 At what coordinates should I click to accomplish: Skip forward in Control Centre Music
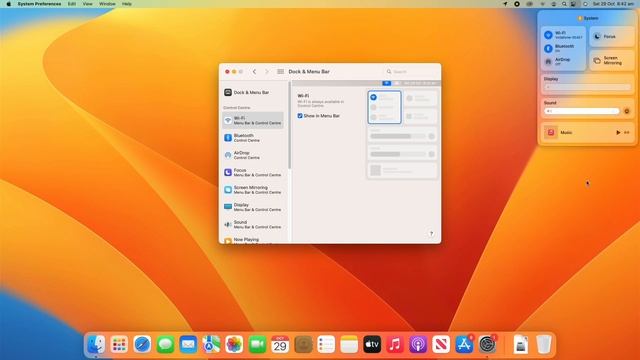point(627,133)
